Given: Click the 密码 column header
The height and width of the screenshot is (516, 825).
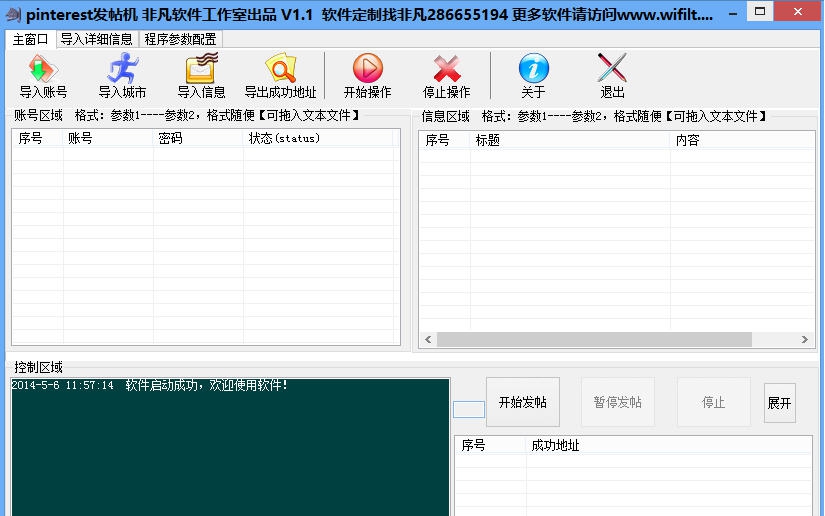Looking at the screenshot, I should tap(198, 138).
